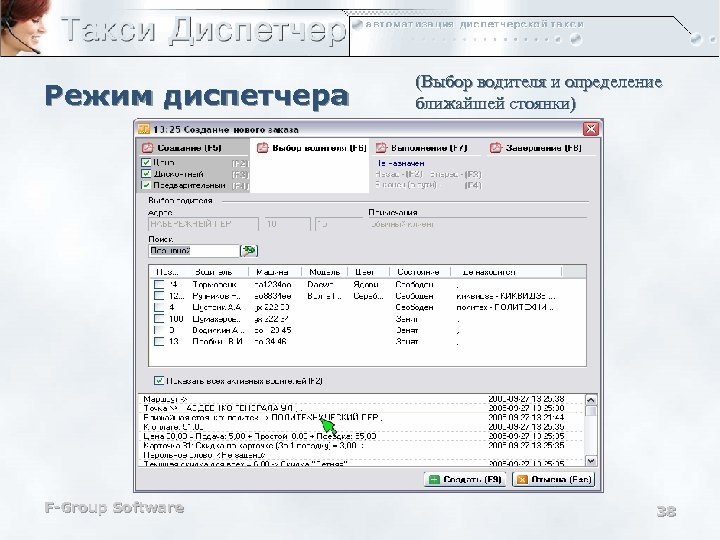Tick the checkbox in the Водискин row

tap(159, 330)
